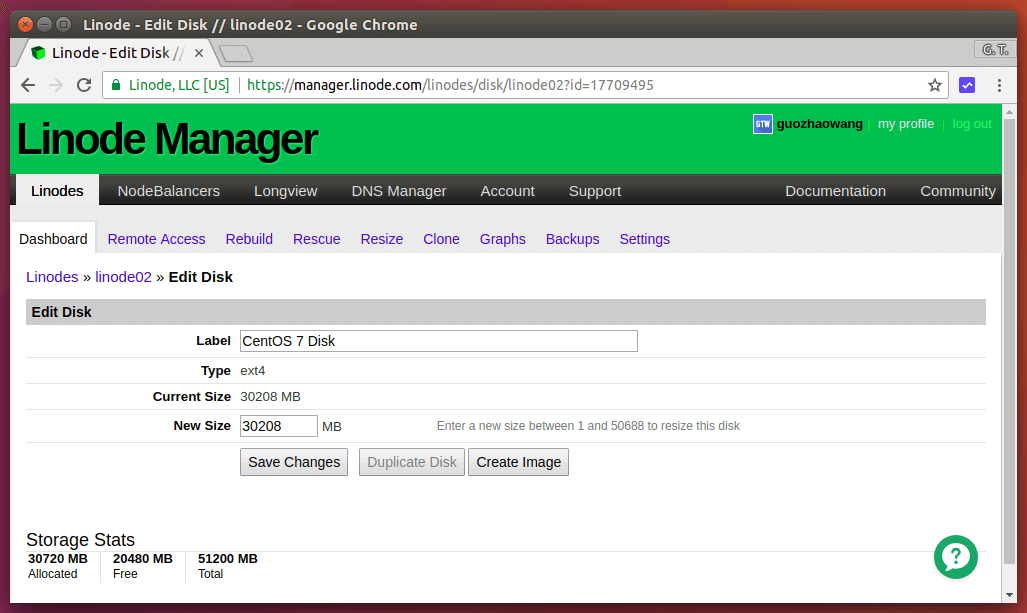This screenshot has width=1027, height=613.
Task: Switch to the Remote Access tab
Action: point(156,239)
